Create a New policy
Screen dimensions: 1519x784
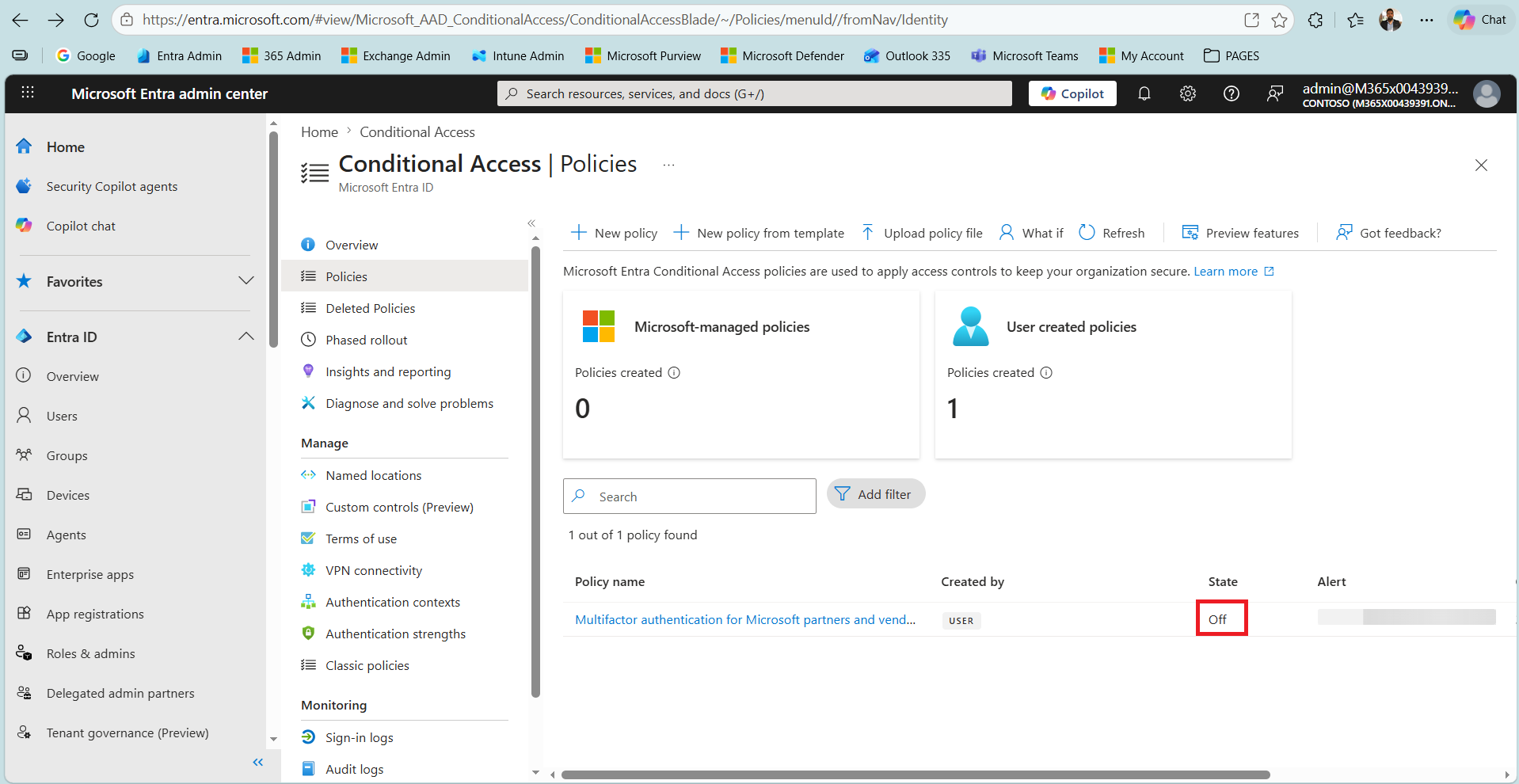coord(614,233)
